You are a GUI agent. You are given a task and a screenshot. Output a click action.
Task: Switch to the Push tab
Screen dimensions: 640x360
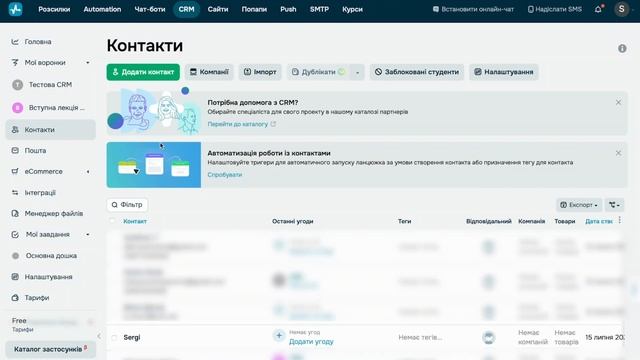pyautogui.click(x=288, y=9)
